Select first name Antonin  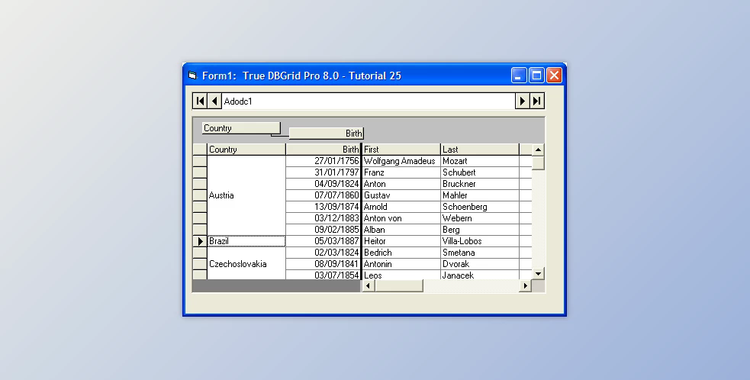click(401, 265)
